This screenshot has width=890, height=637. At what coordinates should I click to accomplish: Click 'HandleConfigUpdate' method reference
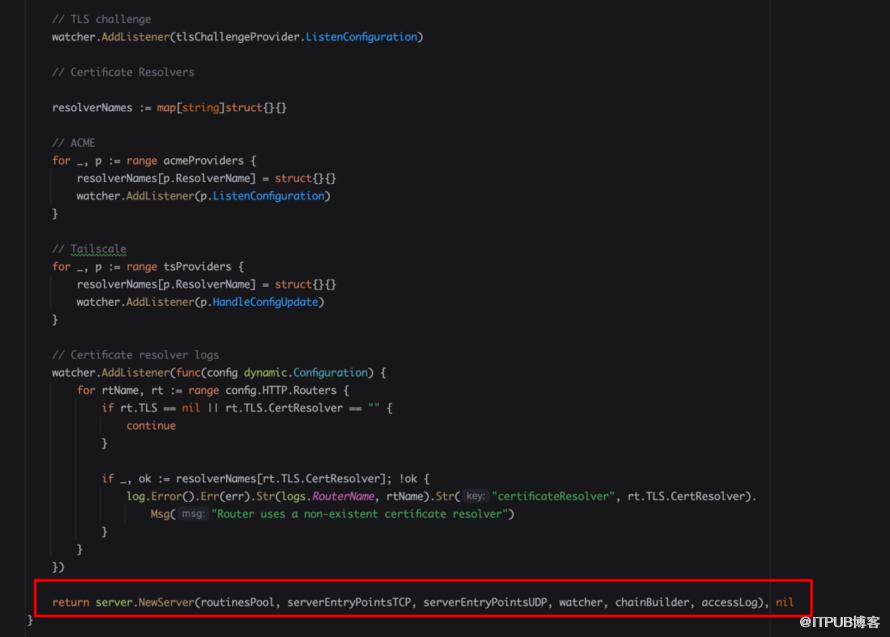coord(265,302)
